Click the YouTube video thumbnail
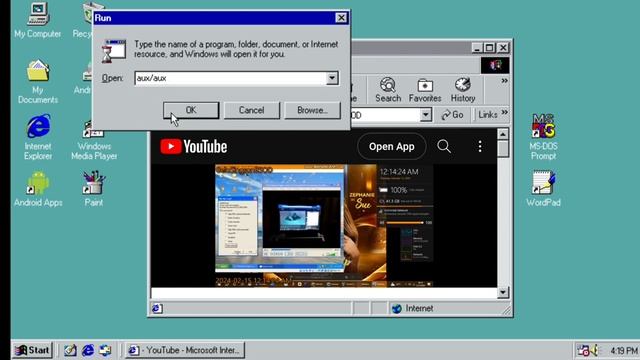Screen dimensions: 640x360 point(324,225)
